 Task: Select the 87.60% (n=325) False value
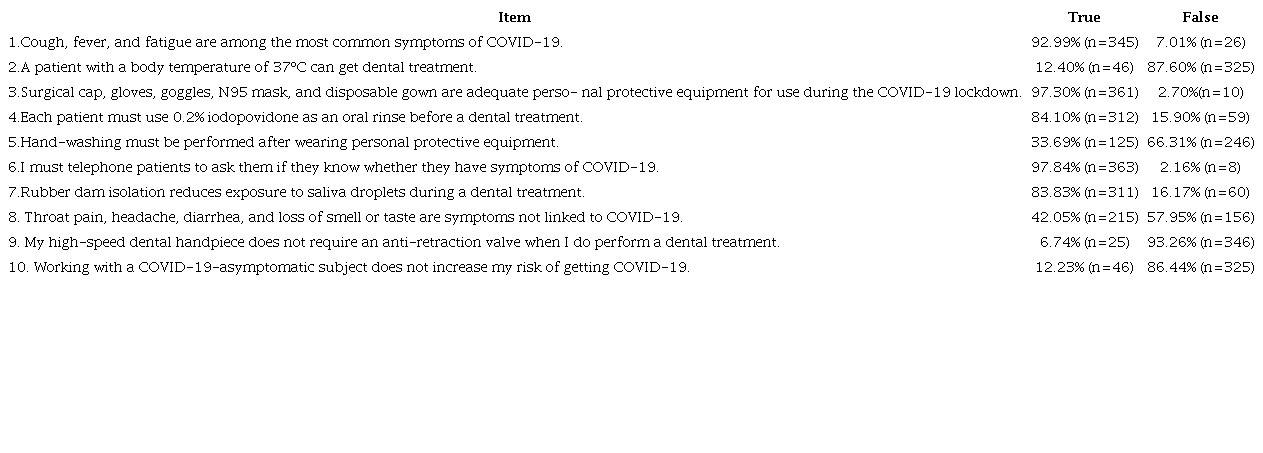[x=1200, y=67]
